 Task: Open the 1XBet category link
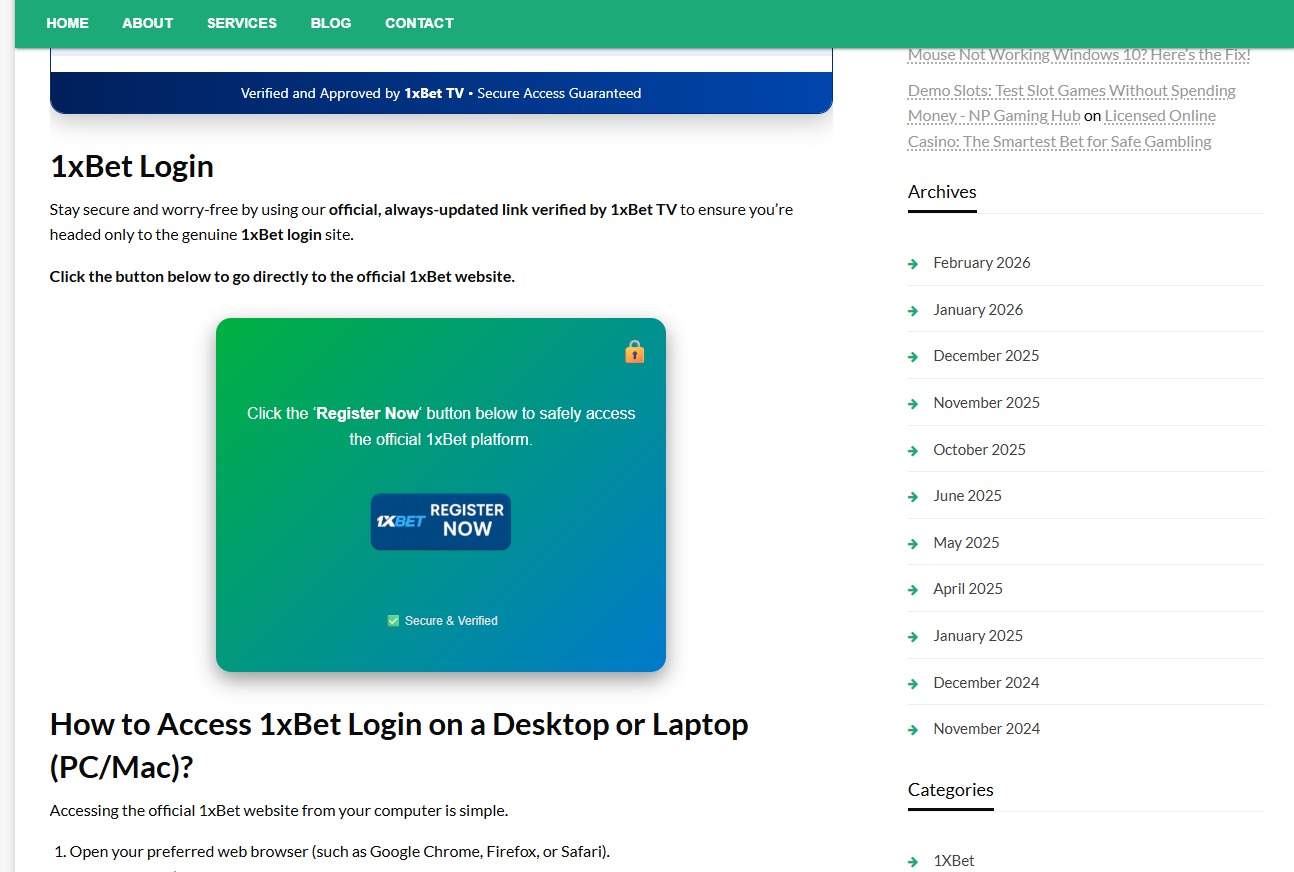953,861
